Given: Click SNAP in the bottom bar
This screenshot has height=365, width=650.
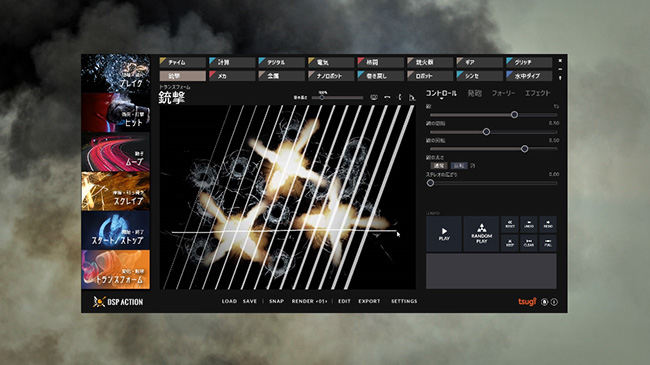Looking at the screenshot, I should [276, 302].
